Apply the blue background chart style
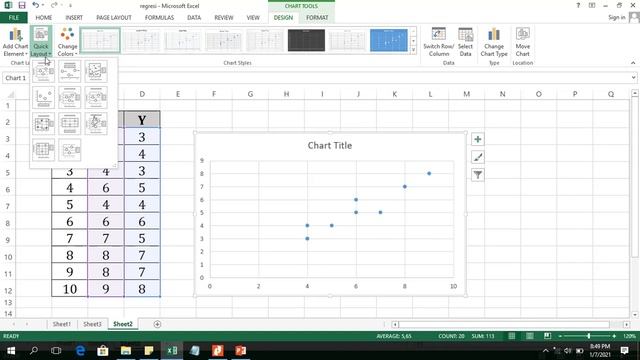Image resolution: width=640 pixels, height=360 pixels. coord(389,40)
